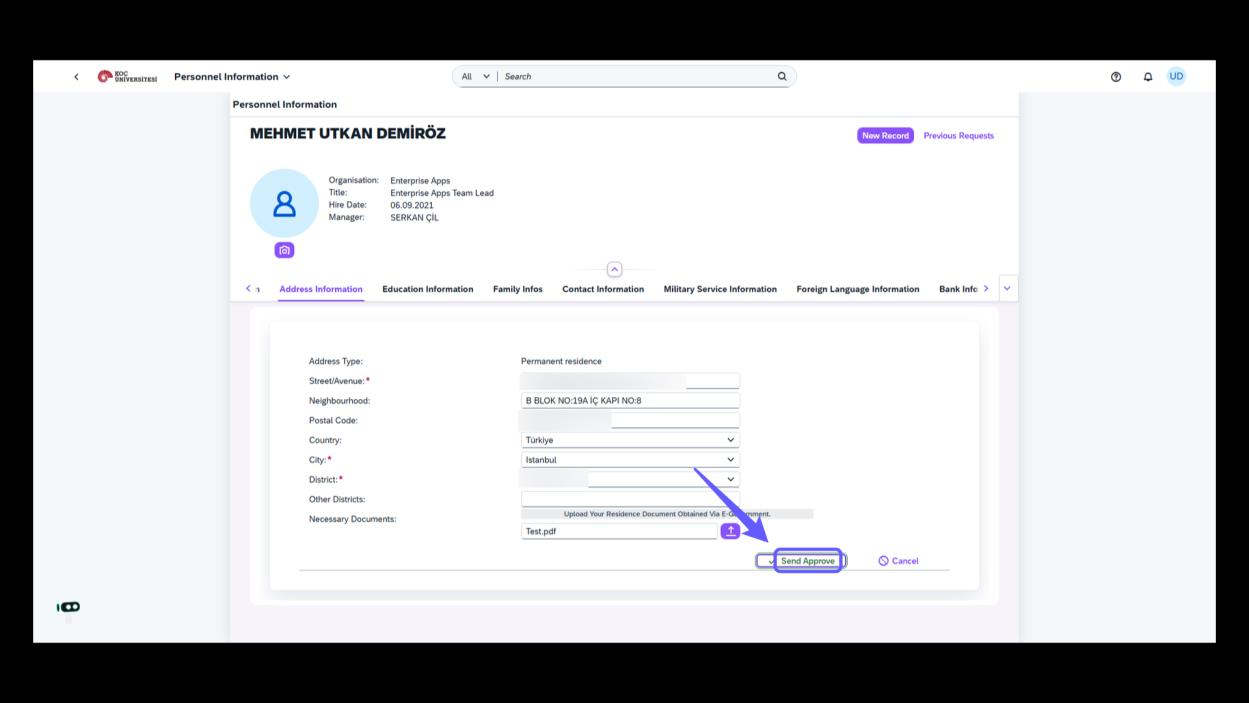Switch to the Education Information tab
Viewport: 1249px width, 703px height.
pyautogui.click(x=427, y=289)
